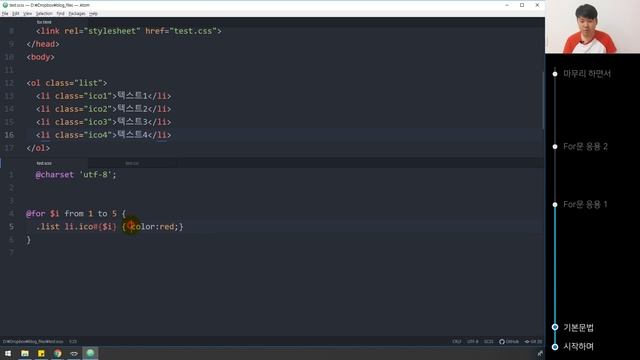Click the Atom app icon in the title bar
Image resolution: width=640 pixels, height=360 pixels.
[5, 5]
